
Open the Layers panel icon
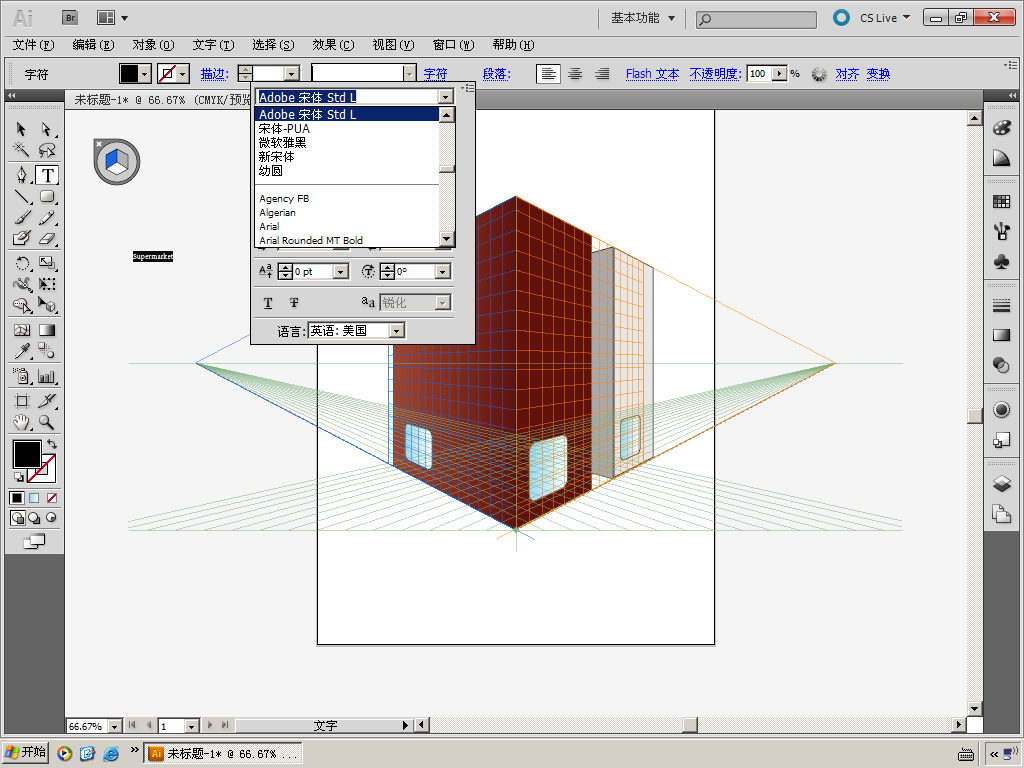[x=1001, y=484]
